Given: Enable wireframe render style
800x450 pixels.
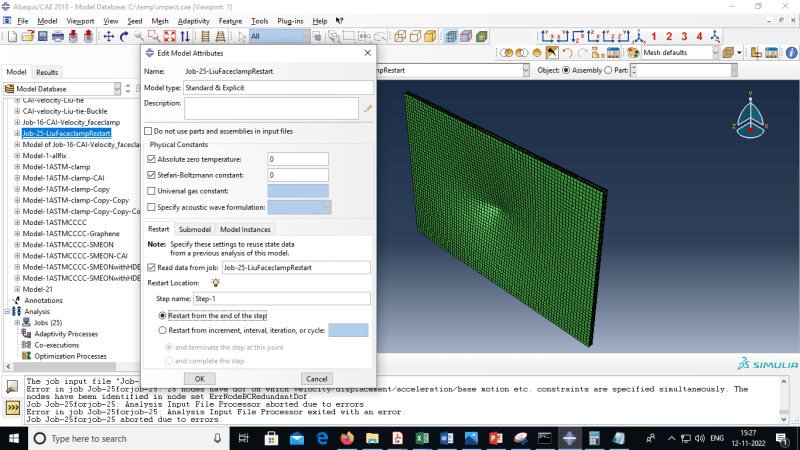Looking at the screenshot, I should 400,36.
